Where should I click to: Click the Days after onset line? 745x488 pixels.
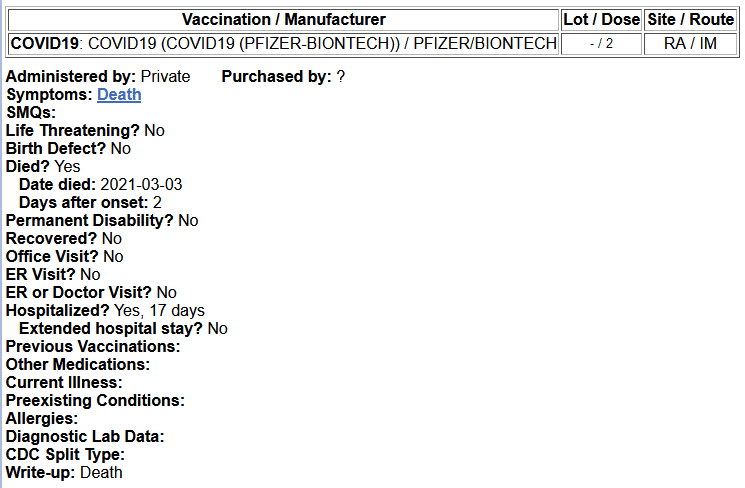tap(90, 202)
